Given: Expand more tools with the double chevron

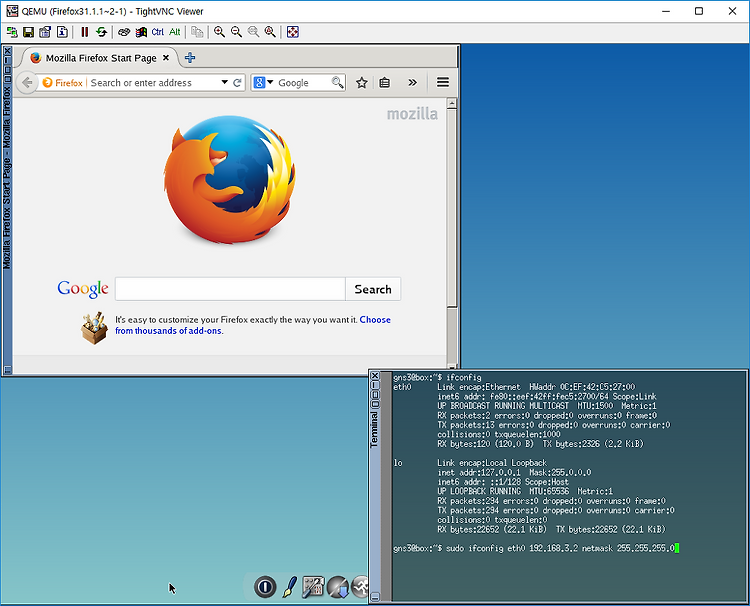Looking at the screenshot, I should point(412,83).
